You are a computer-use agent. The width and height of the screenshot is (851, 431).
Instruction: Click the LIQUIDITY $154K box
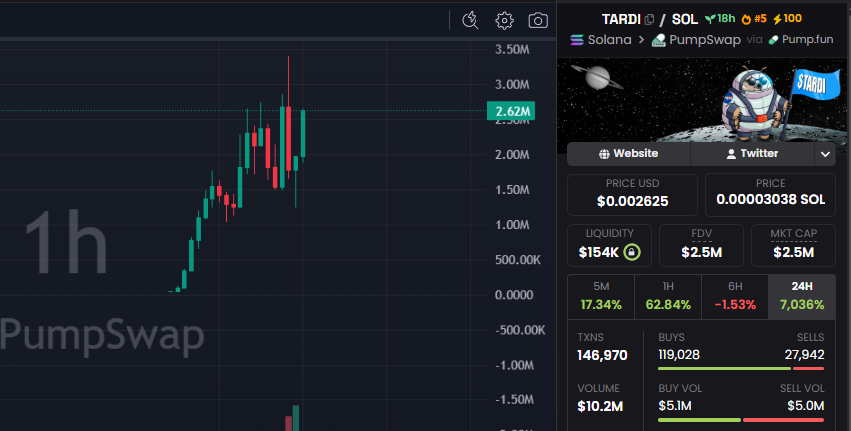coord(609,245)
